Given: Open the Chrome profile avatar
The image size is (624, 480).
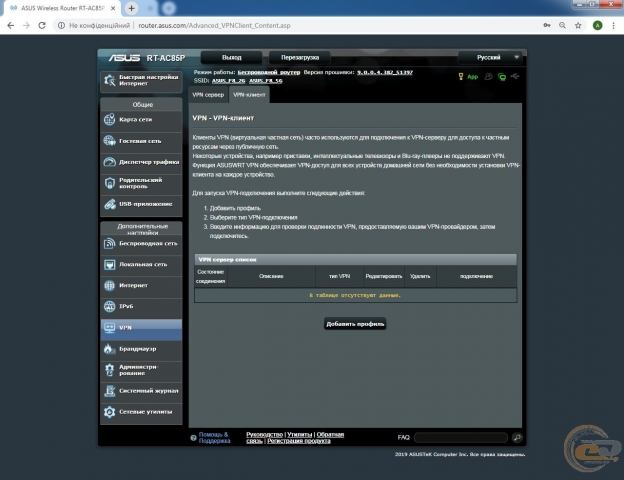Looking at the screenshot, I should coord(597,25).
